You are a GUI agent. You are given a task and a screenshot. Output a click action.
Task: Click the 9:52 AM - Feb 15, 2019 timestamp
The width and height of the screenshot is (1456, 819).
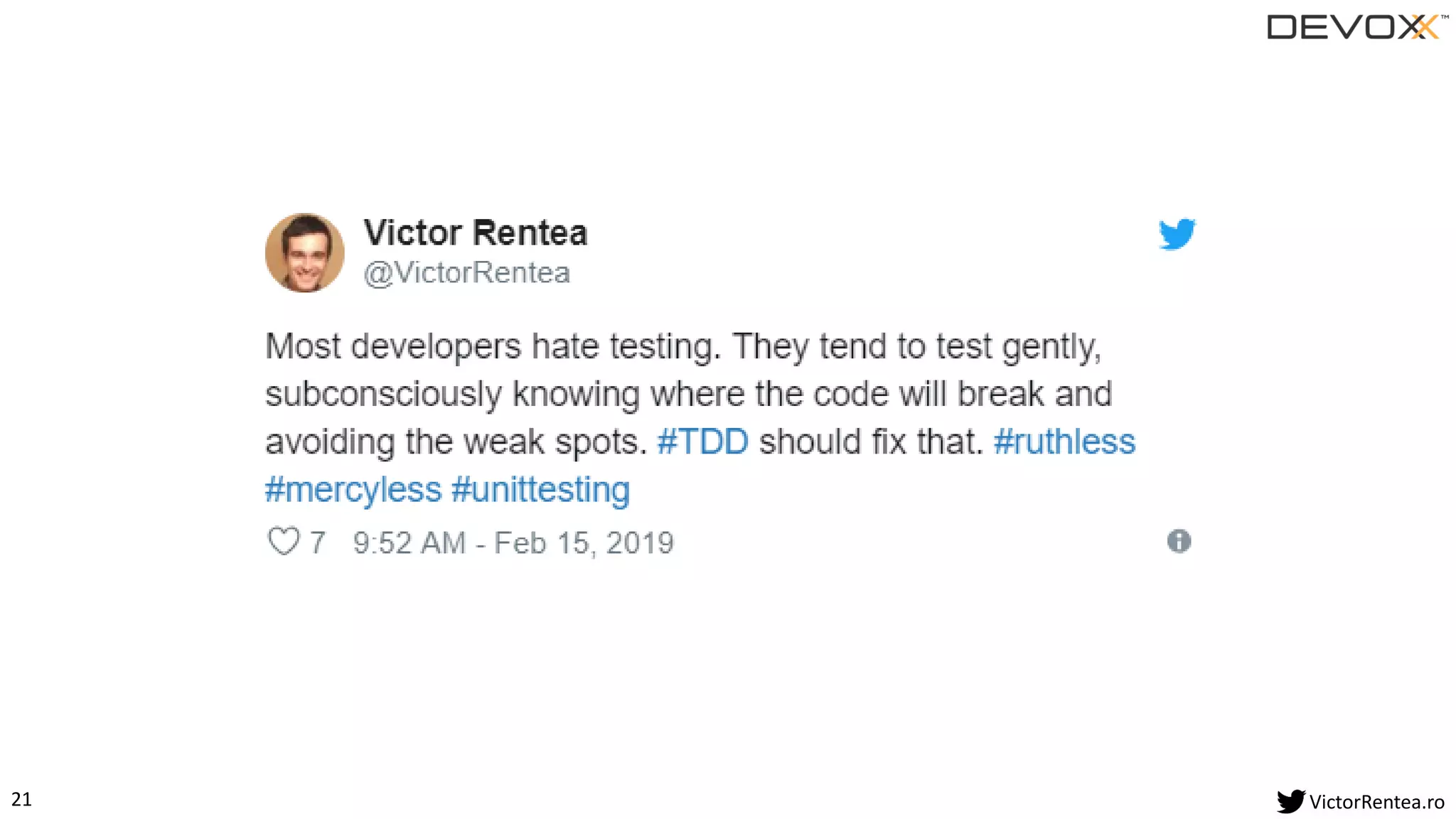click(x=513, y=543)
